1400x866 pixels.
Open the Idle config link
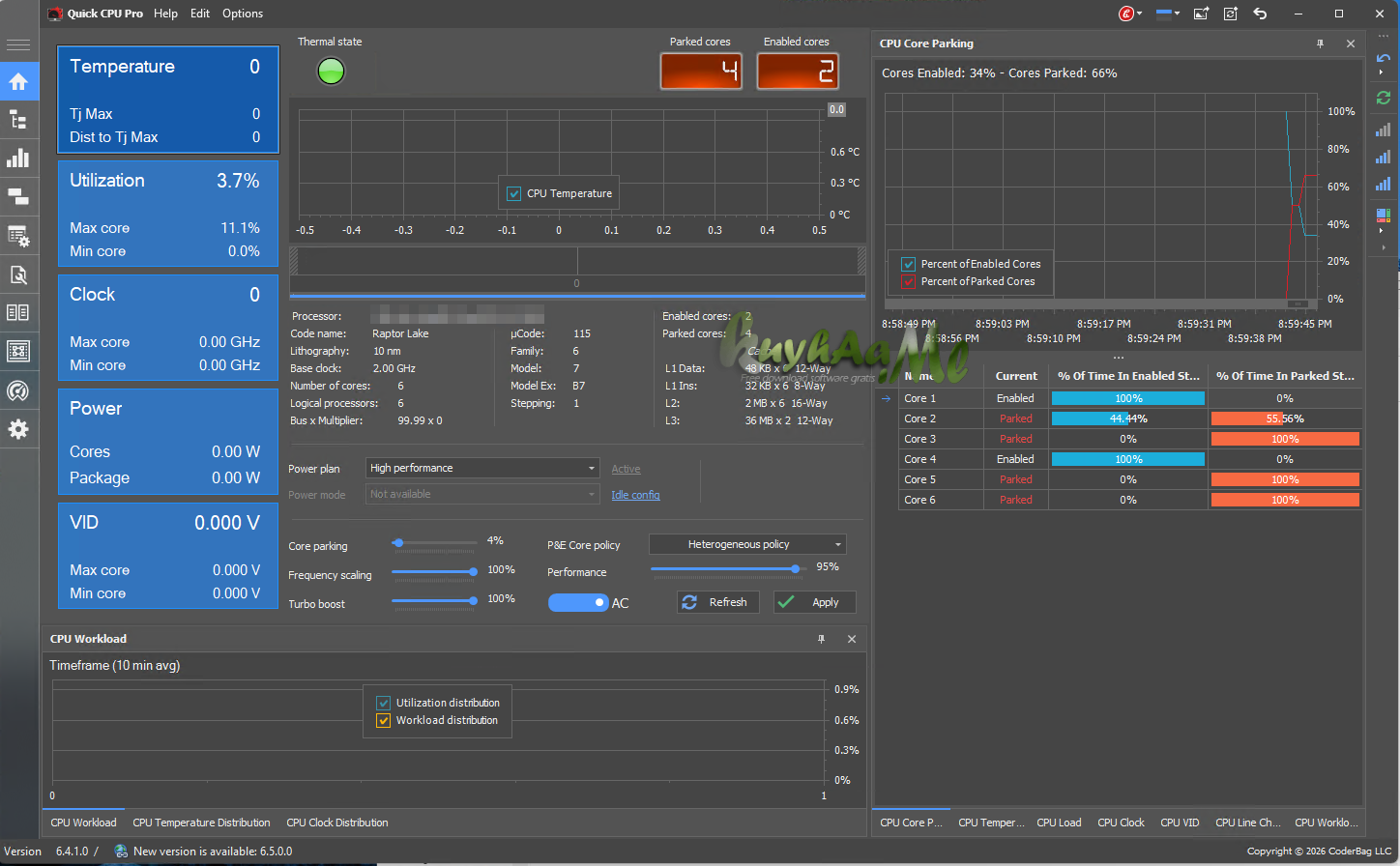pyautogui.click(x=635, y=495)
